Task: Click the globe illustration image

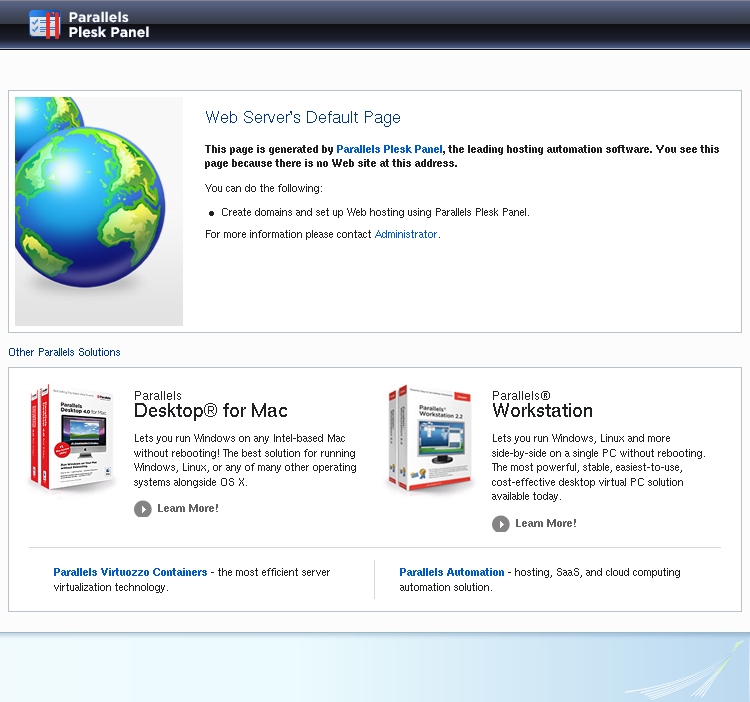Action: point(99,211)
